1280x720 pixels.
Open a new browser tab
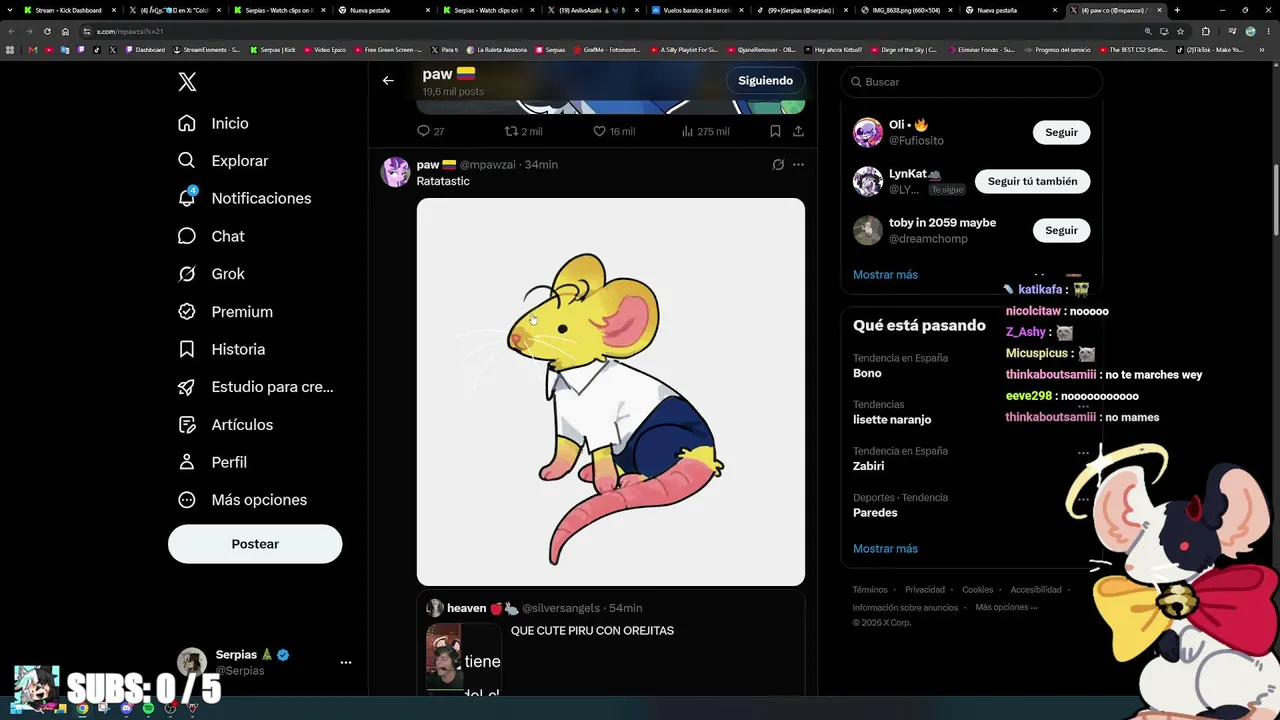[x=1177, y=10]
